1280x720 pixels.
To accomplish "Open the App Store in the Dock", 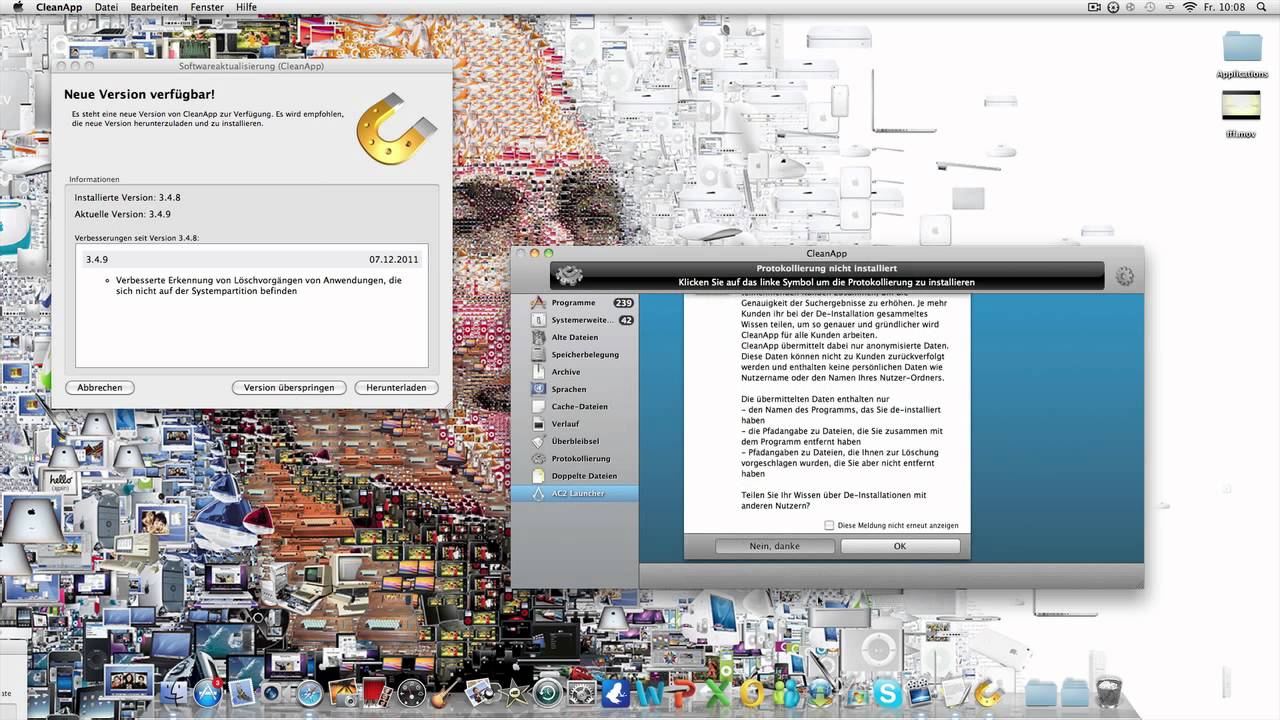I will [x=207, y=692].
